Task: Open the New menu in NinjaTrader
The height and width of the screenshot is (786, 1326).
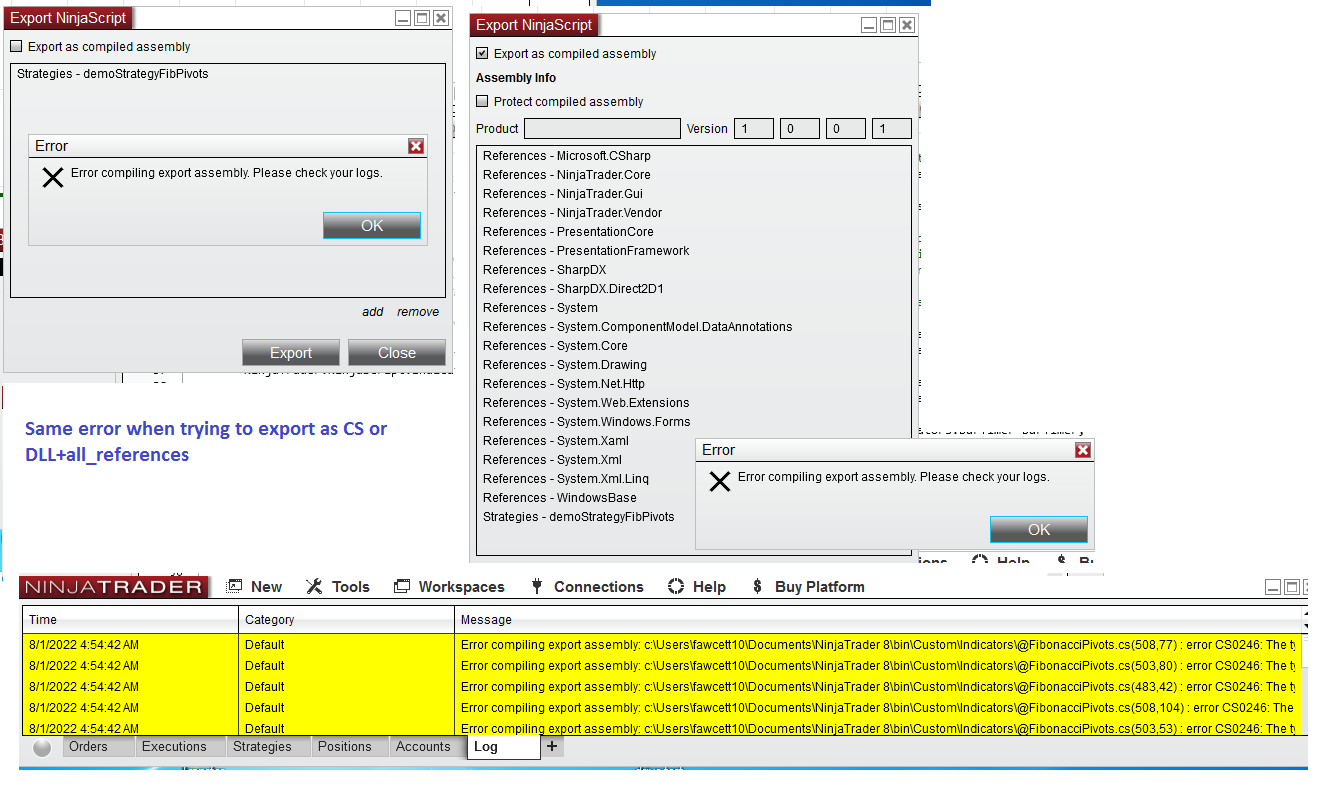Action: 255,587
